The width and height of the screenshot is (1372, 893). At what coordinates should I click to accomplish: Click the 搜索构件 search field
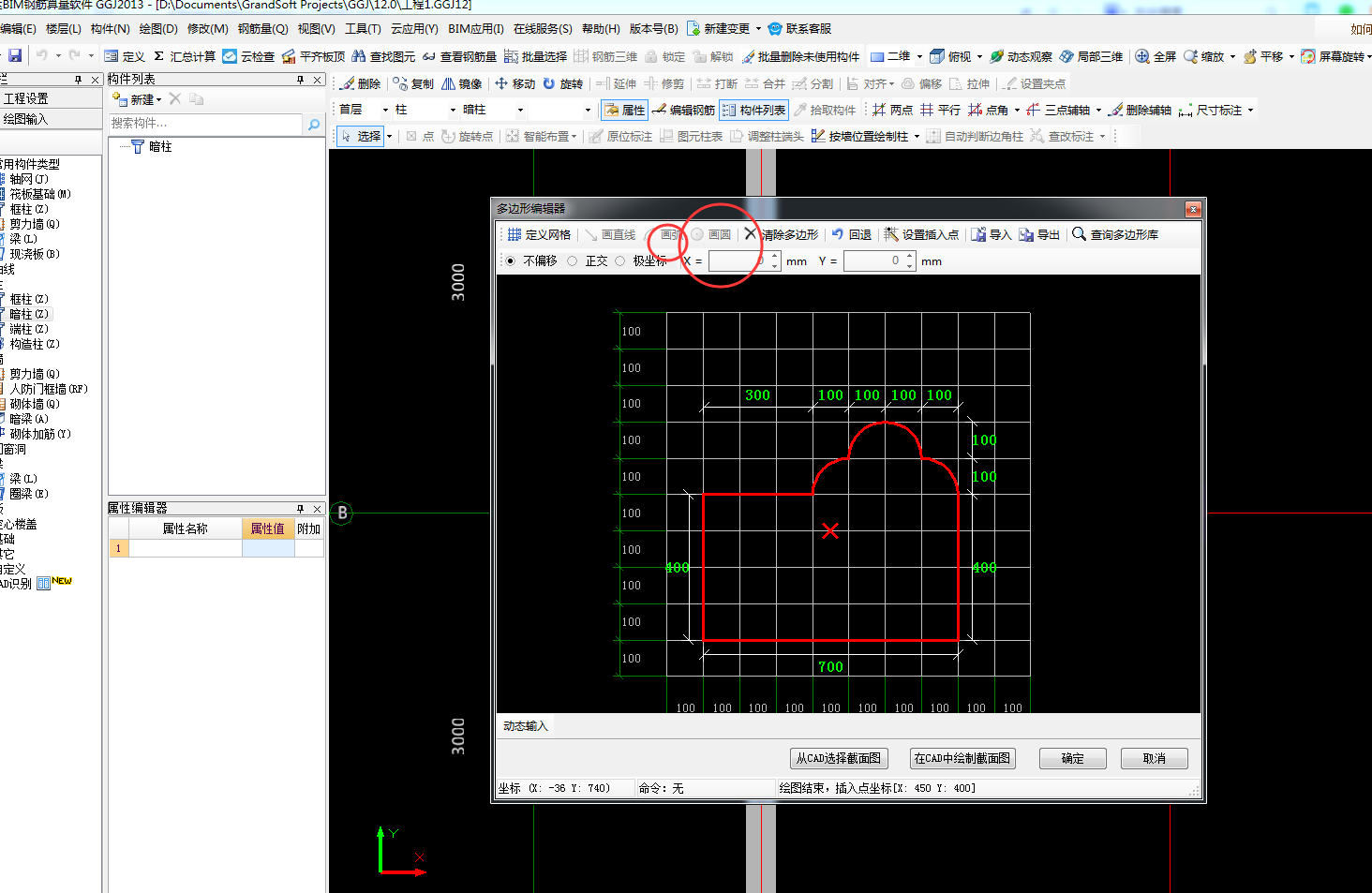206,124
